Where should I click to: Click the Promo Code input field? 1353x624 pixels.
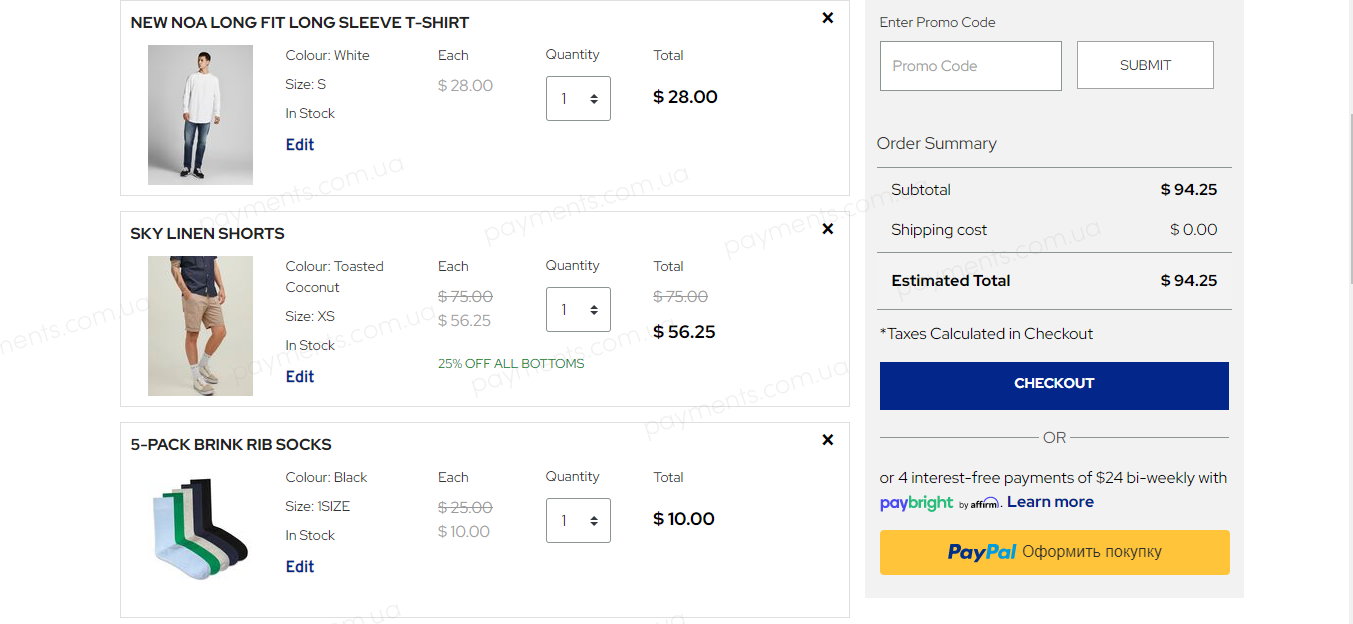click(x=971, y=66)
